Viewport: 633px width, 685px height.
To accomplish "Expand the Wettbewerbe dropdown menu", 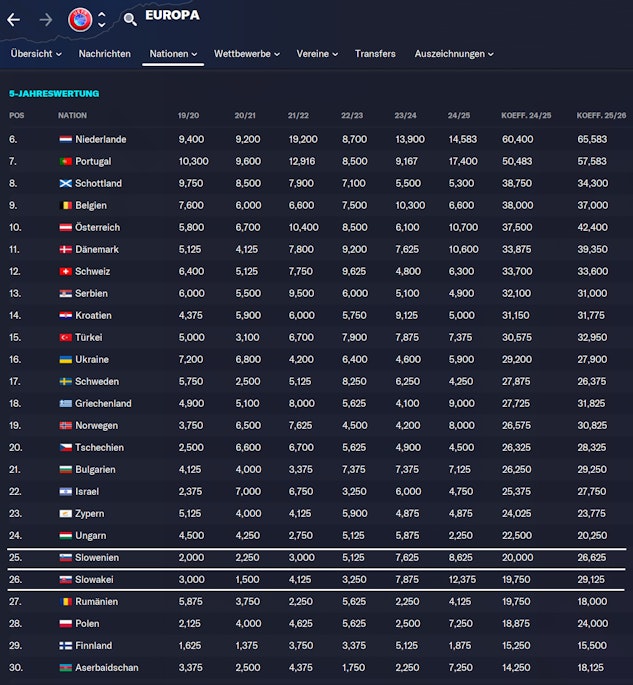I will (248, 54).
